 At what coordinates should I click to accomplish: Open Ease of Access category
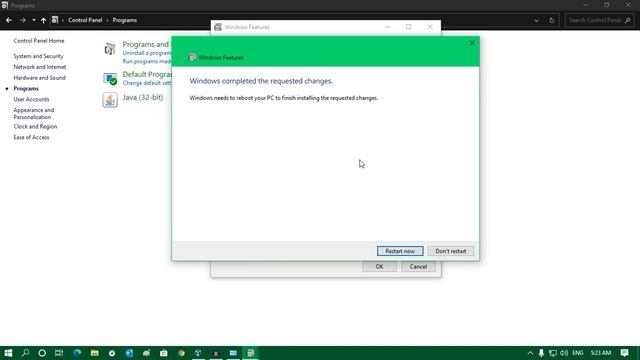click(31, 138)
